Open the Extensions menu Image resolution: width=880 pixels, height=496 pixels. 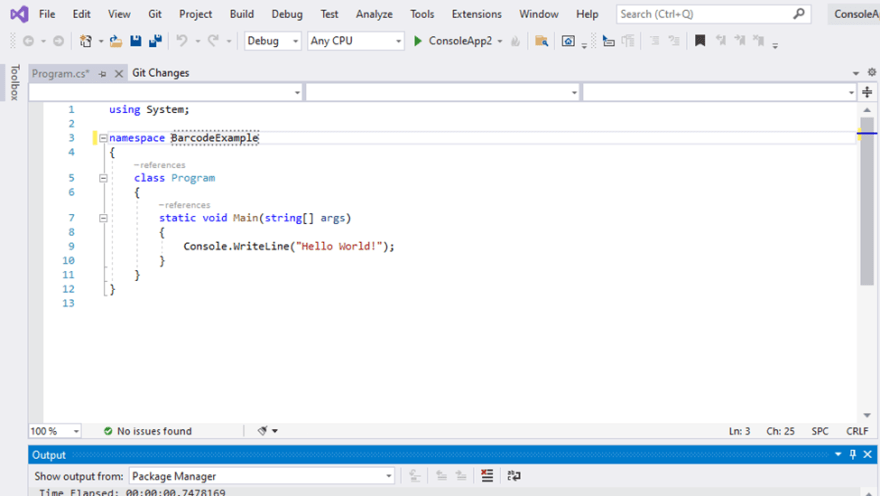[x=476, y=14]
